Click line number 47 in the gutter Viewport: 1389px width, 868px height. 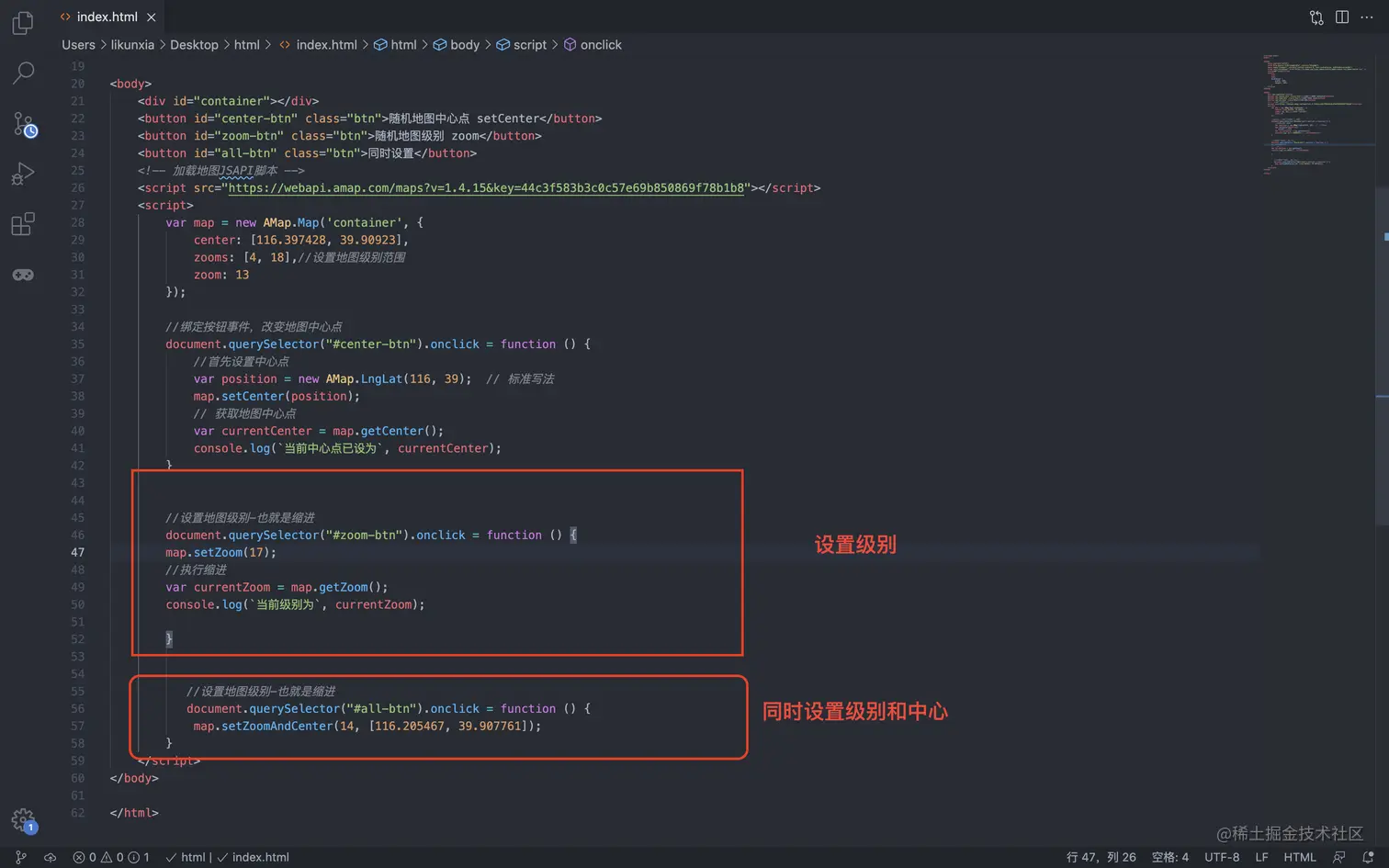[x=77, y=552]
